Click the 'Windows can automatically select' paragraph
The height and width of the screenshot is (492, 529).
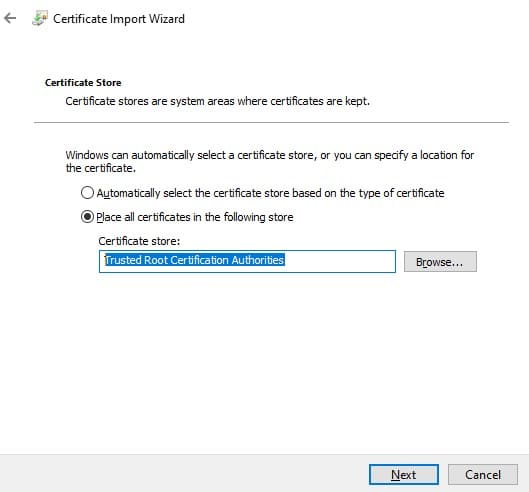270,161
